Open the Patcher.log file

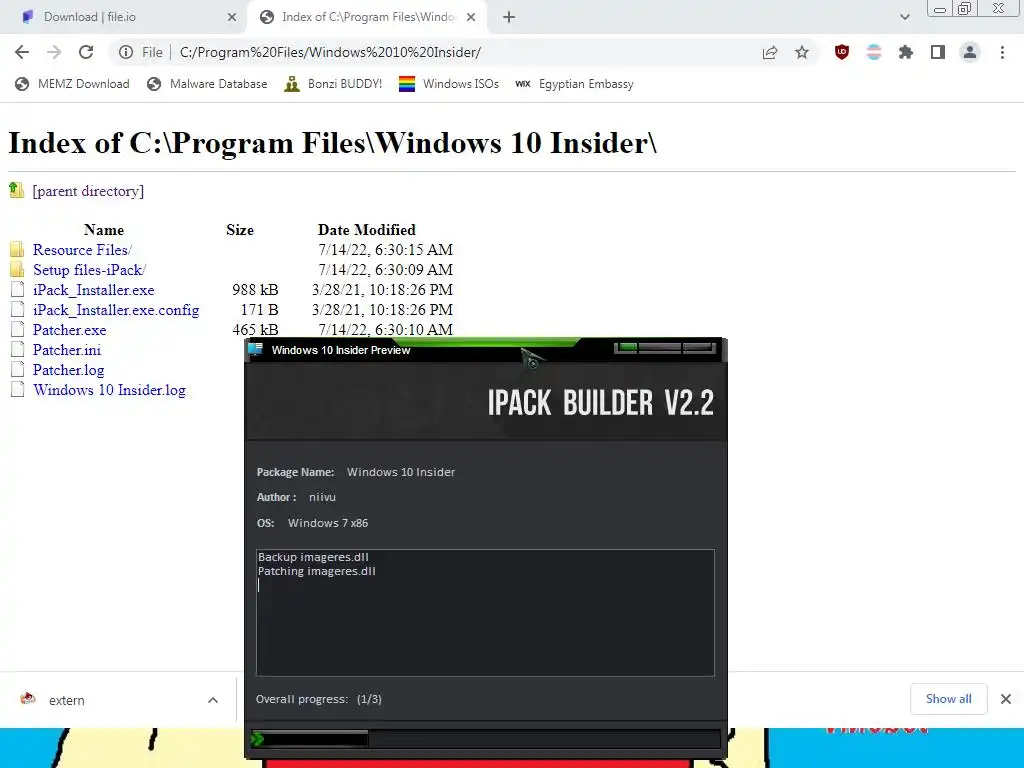[69, 370]
